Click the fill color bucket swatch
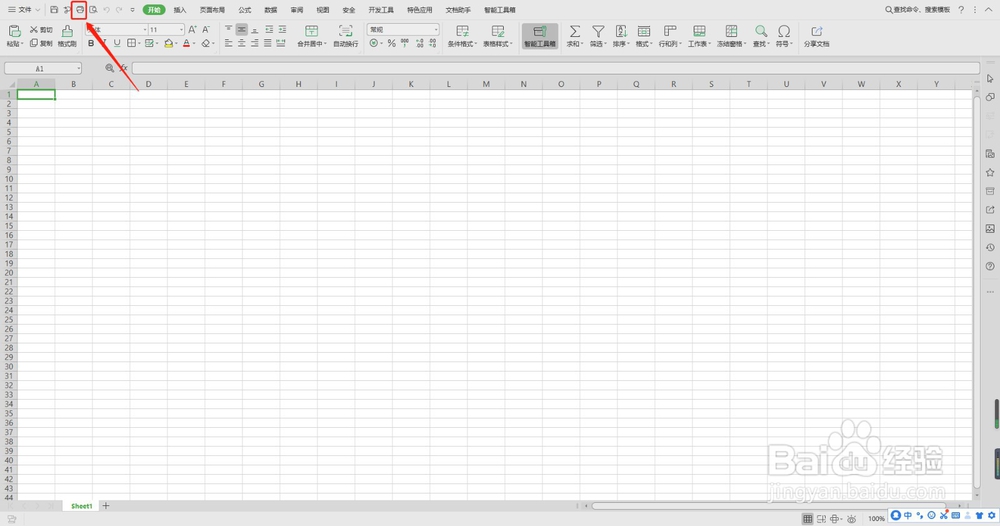The image size is (1000, 526). 168,43
